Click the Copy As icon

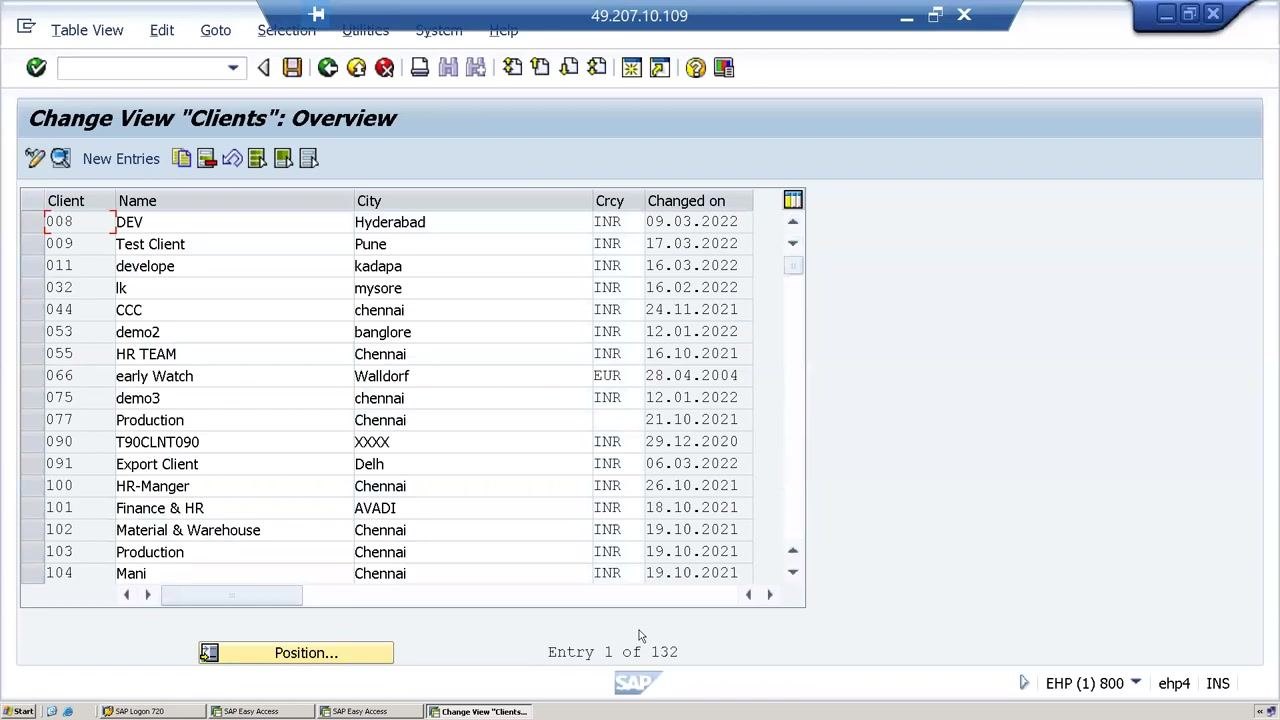(x=181, y=158)
